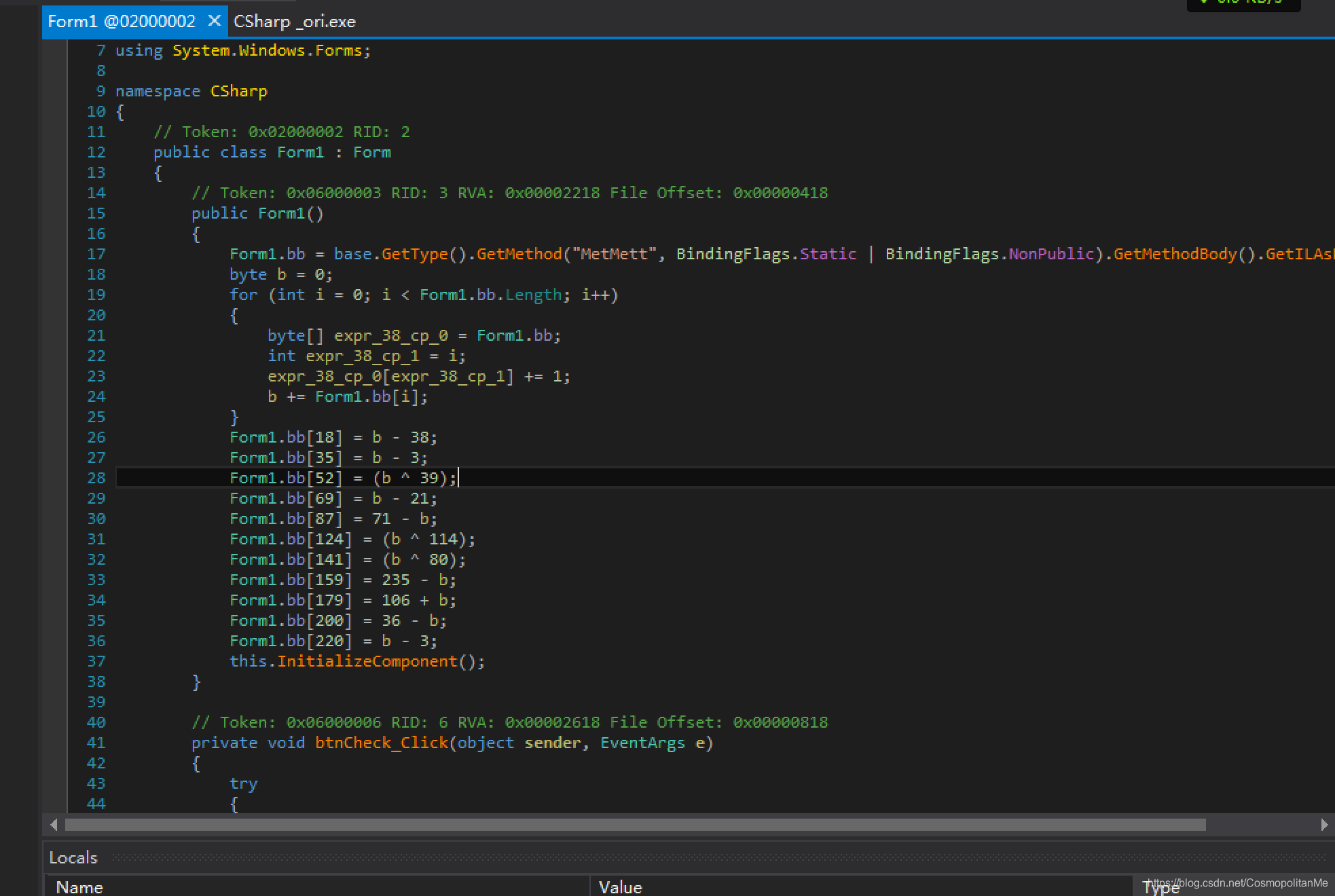This screenshot has height=896, width=1335.
Task: Click the try keyword on line 43
Action: 243,783
